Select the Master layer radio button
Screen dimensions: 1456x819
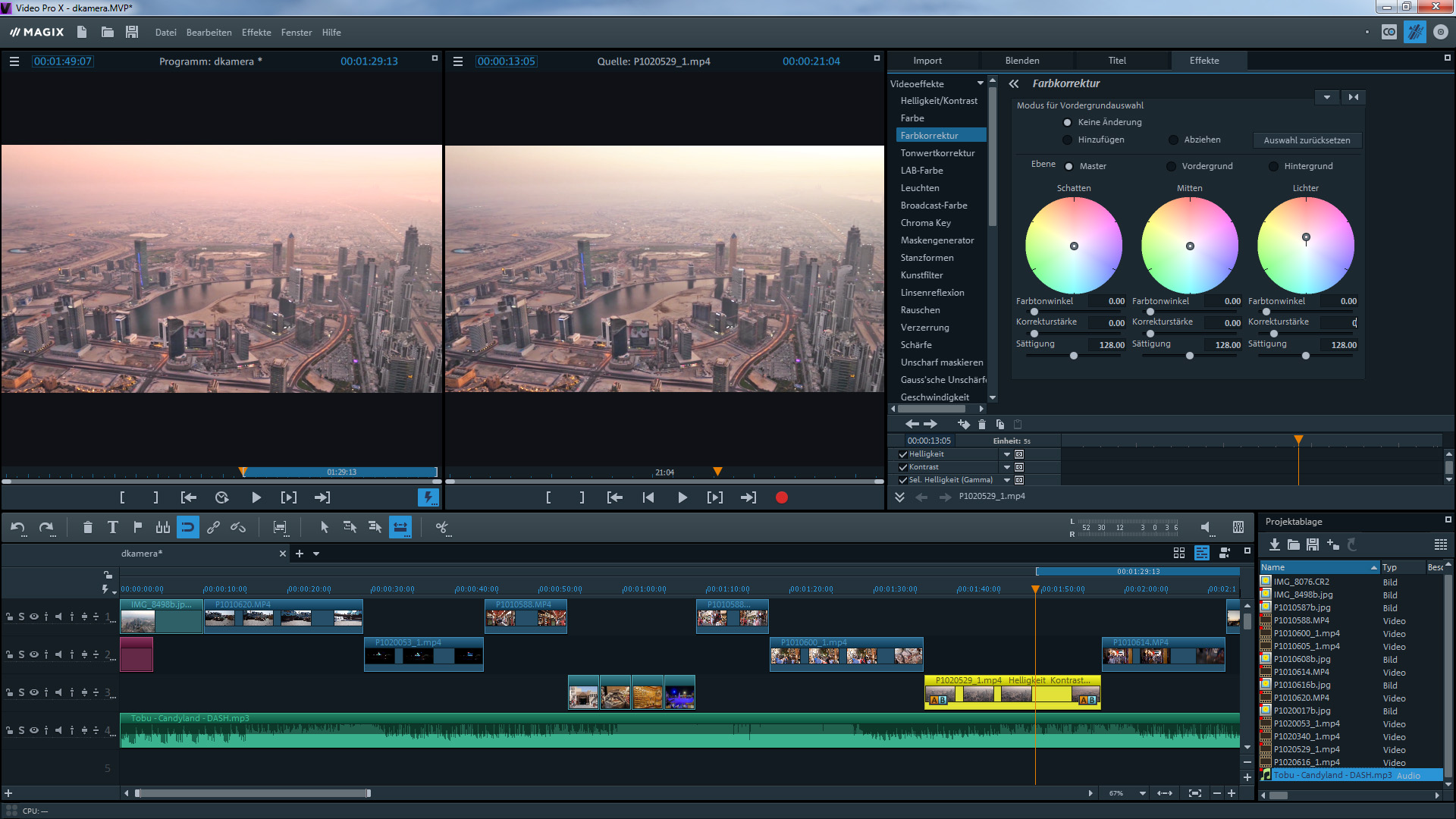point(1069,166)
